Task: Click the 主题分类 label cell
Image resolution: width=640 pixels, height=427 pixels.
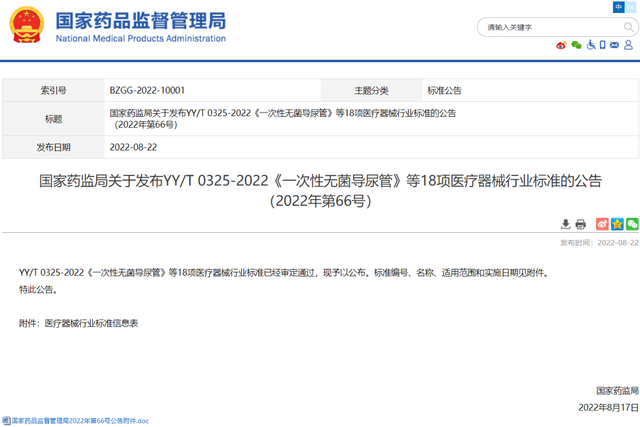Action: [371, 90]
